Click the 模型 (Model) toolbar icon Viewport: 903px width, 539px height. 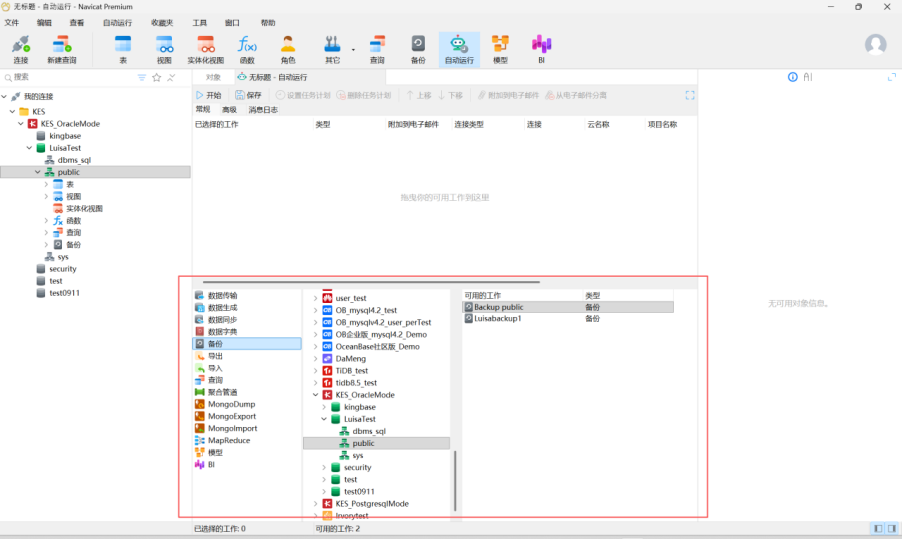click(x=500, y=48)
